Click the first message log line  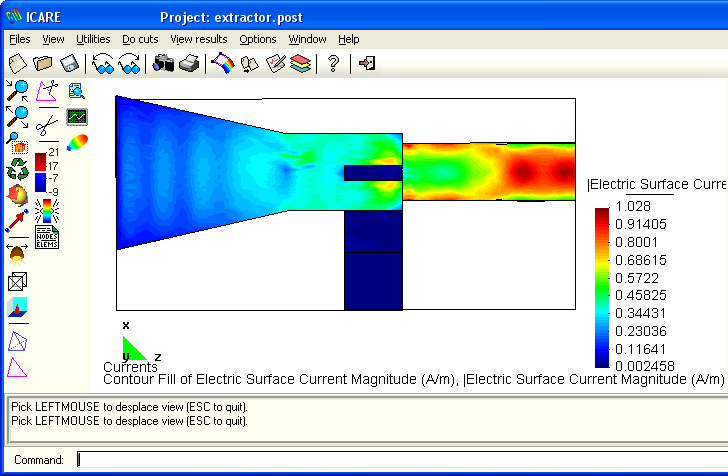click(130, 407)
